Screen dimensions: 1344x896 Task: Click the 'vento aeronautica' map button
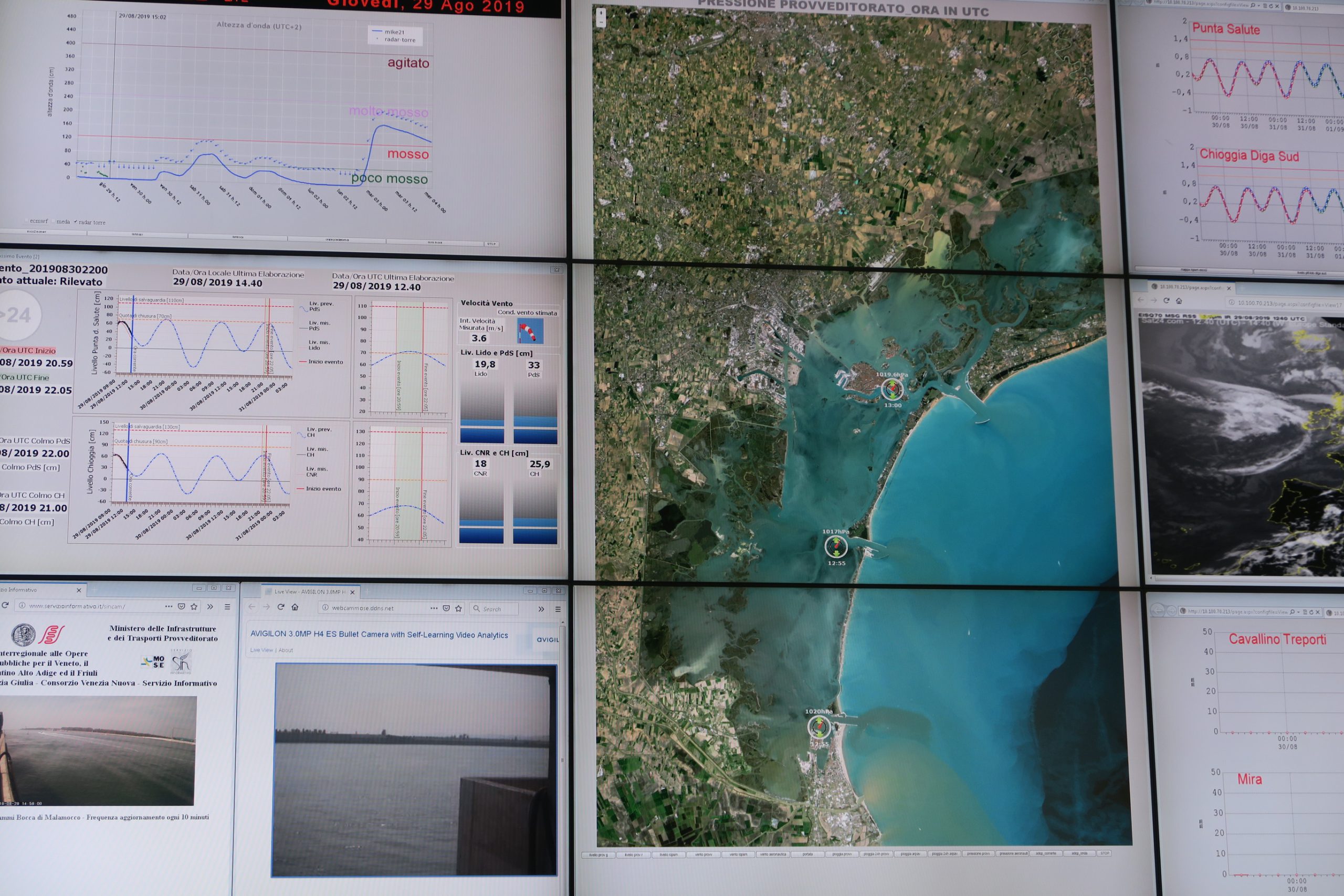pyautogui.click(x=773, y=855)
